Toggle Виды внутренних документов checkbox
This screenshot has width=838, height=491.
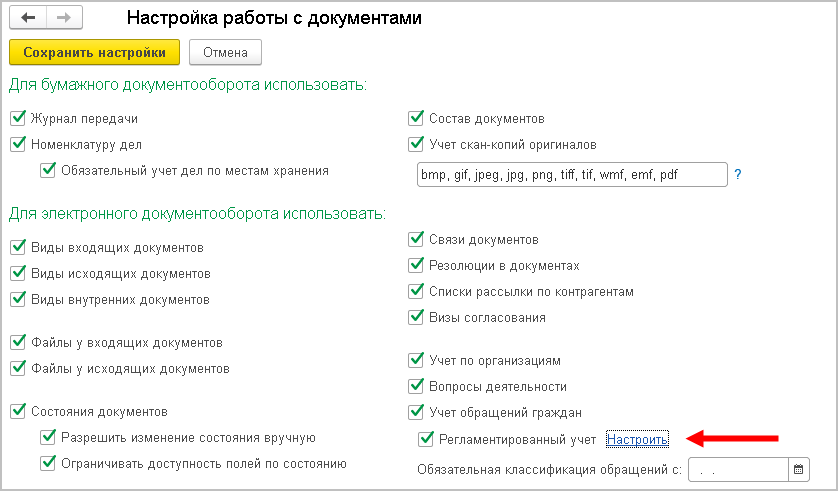(x=17, y=298)
